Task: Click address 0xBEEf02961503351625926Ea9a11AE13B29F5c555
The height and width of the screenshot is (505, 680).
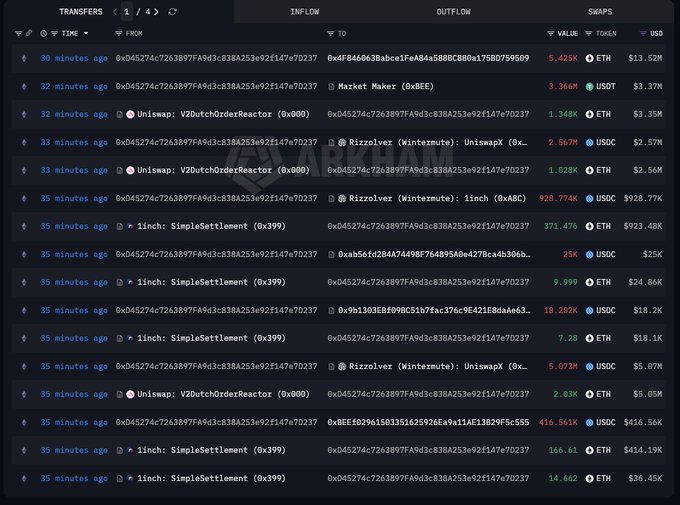Action: pos(428,422)
